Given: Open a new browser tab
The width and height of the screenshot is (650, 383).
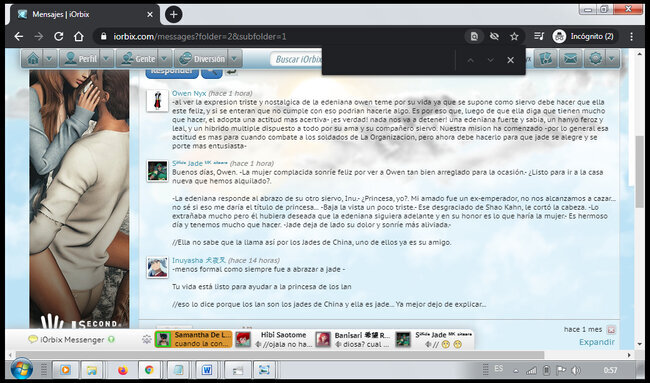Looking at the screenshot, I should (x=173, y=15).
